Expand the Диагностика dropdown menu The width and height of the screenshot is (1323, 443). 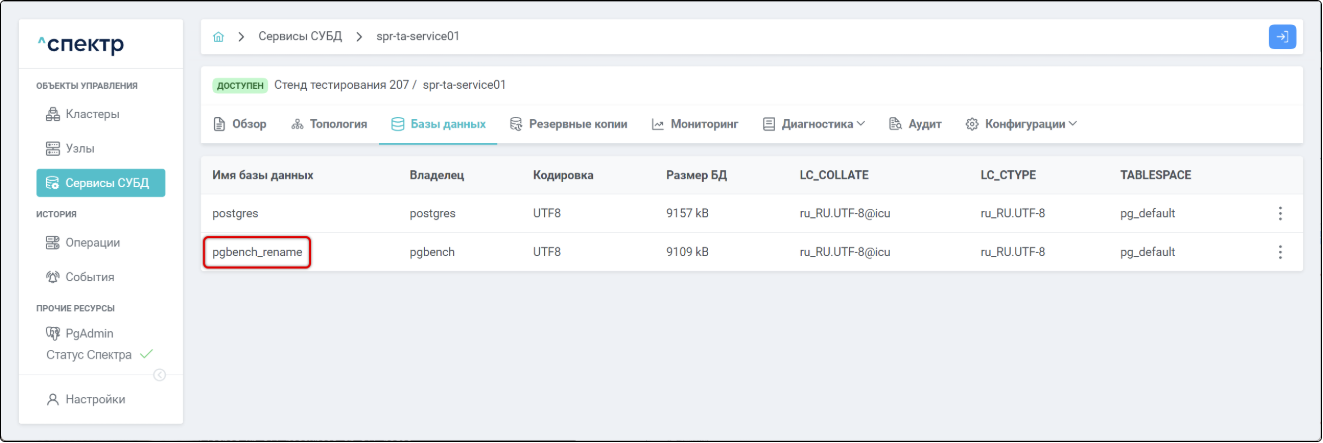(x=814, y=124)
